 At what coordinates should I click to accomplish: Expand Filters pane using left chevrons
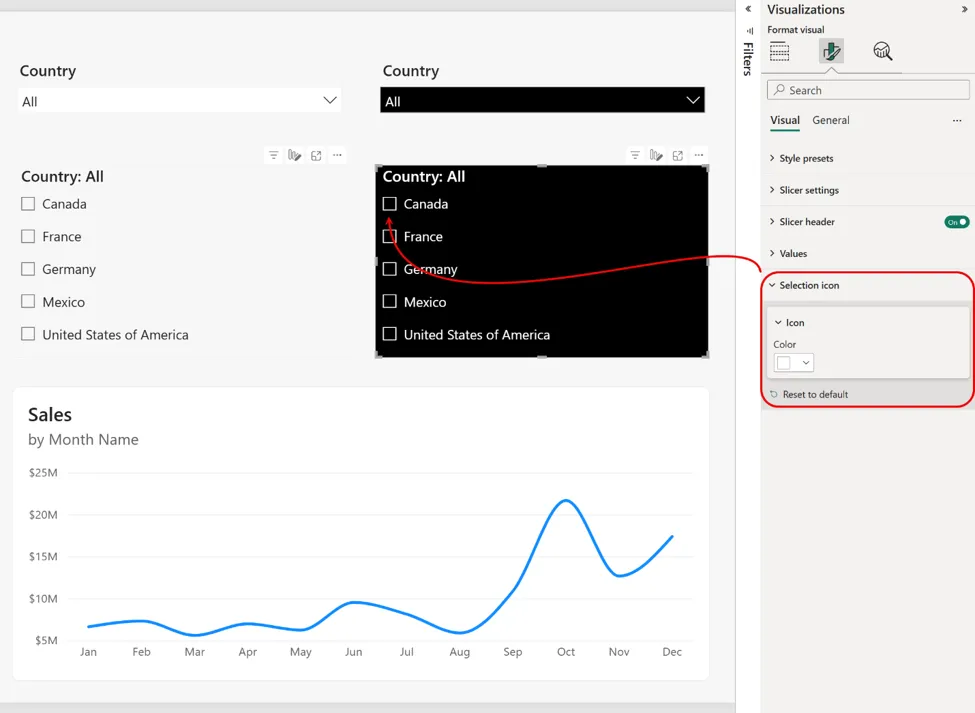coord(749,9)
